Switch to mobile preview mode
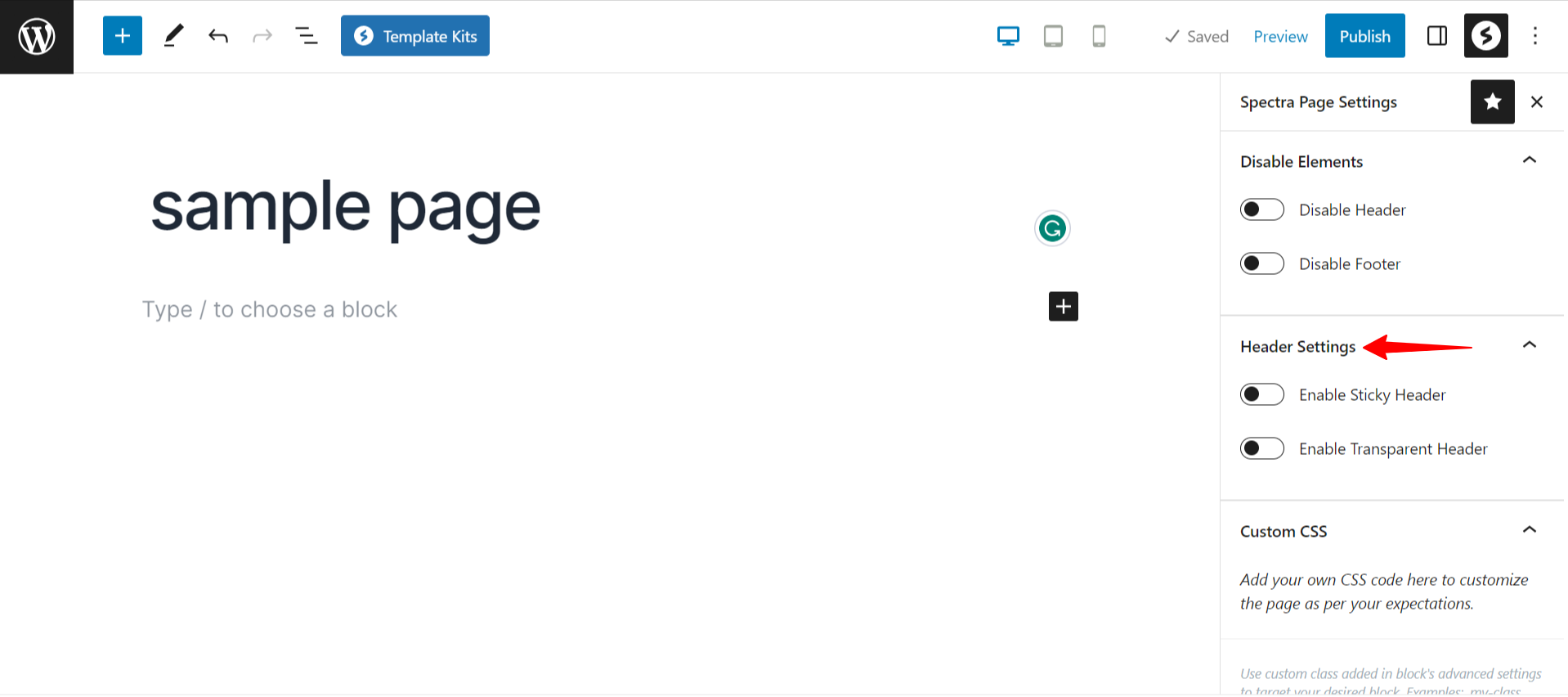This screenshot has height=697, width=1568. [x=1099, y=36]
